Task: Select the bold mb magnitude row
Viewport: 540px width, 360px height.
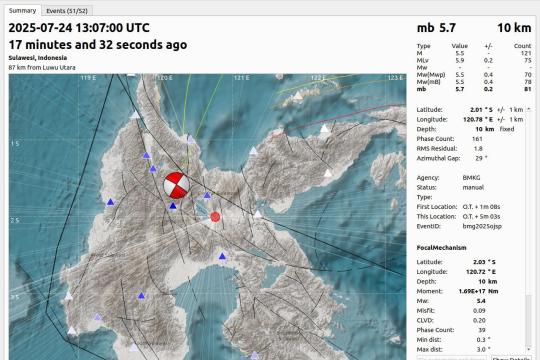Action: pyautogui.click(x=474, y=89)
